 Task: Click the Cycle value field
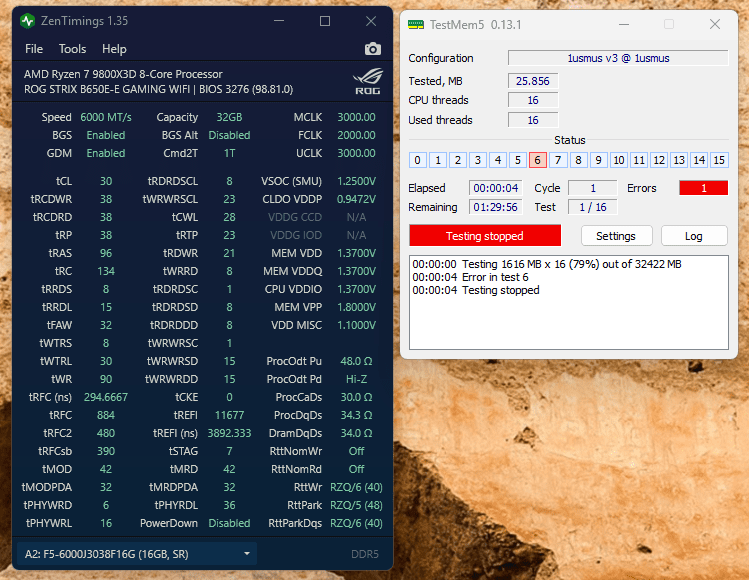click(593, 188)
